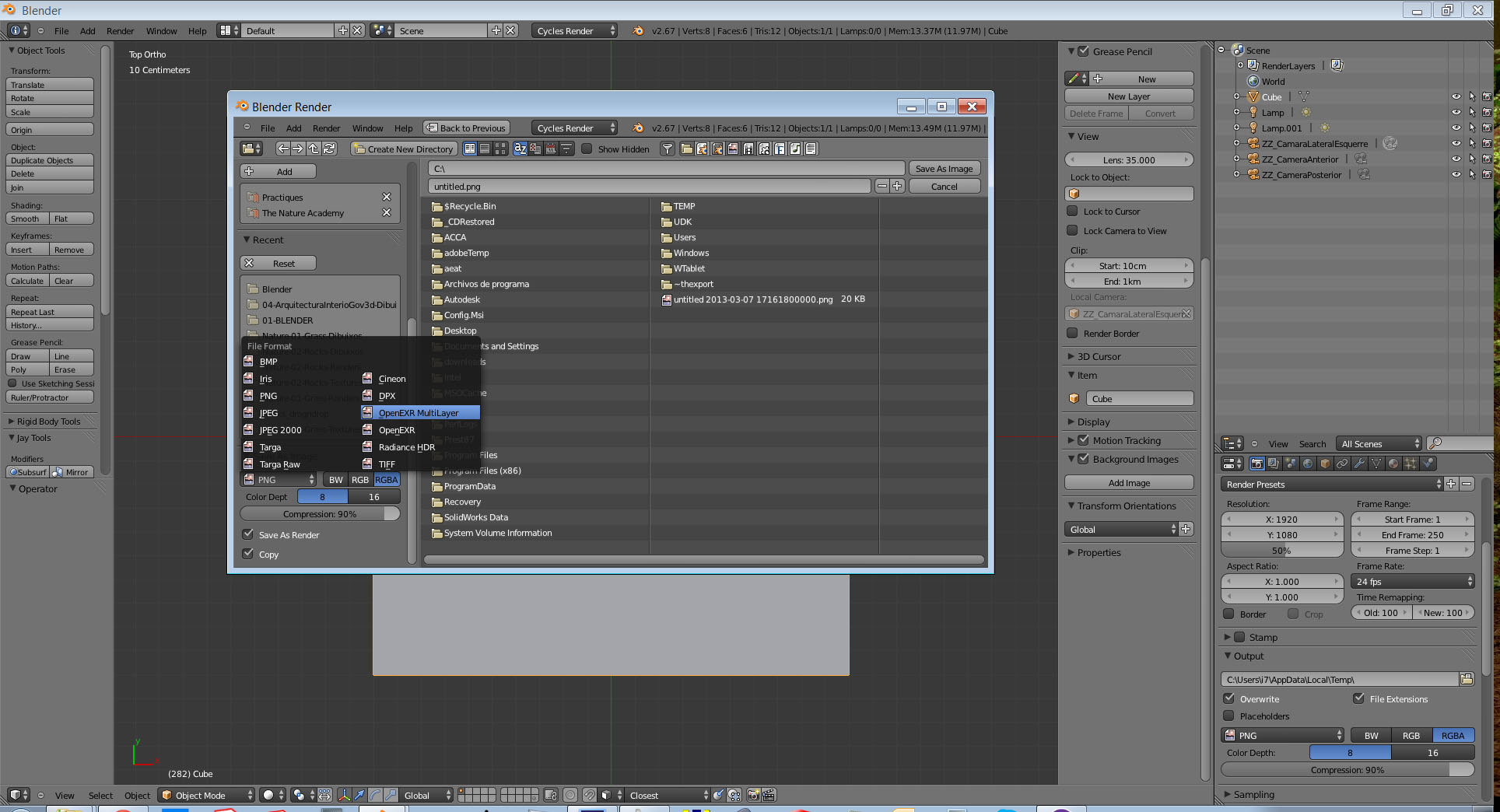Go to the next folder in file browser
This screenshot has width=1500, height=812.
pos(298,149)
